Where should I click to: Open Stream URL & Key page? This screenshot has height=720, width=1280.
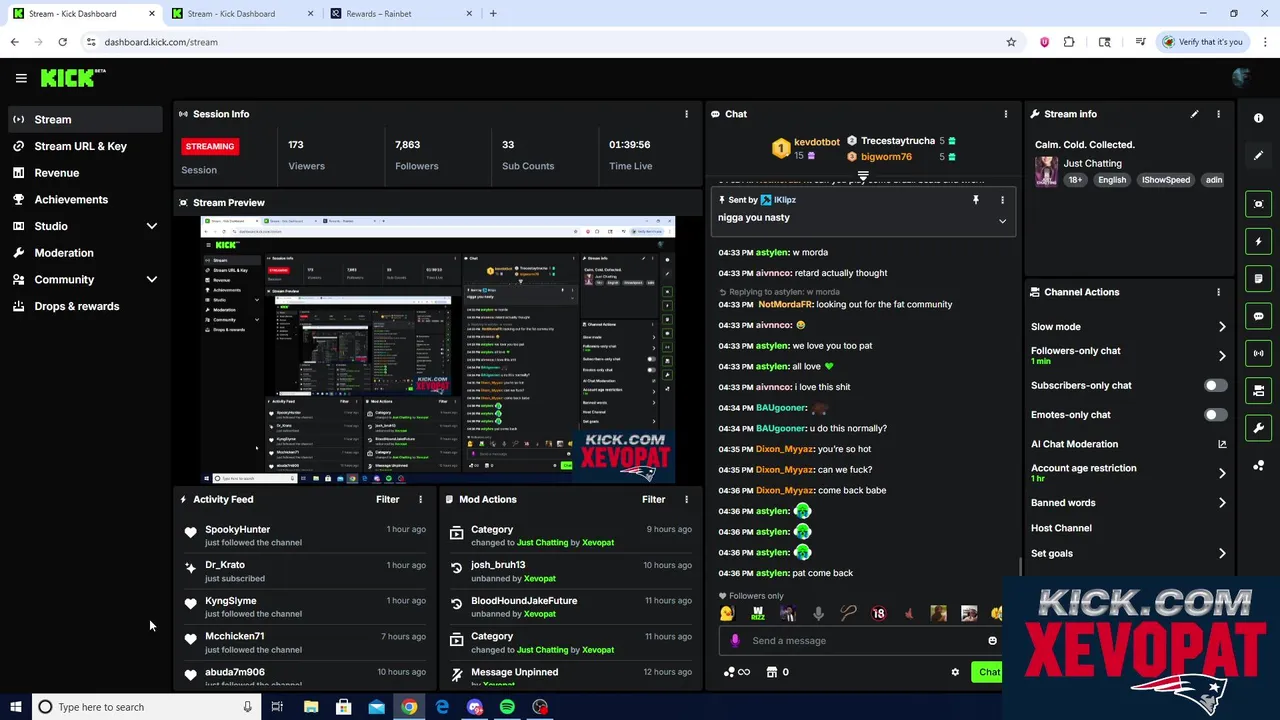(x=85, y=146)
